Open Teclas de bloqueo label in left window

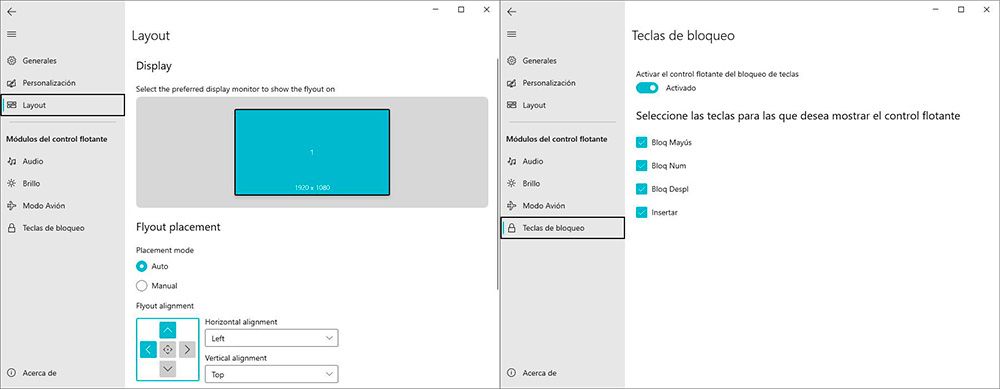(54, 228)
